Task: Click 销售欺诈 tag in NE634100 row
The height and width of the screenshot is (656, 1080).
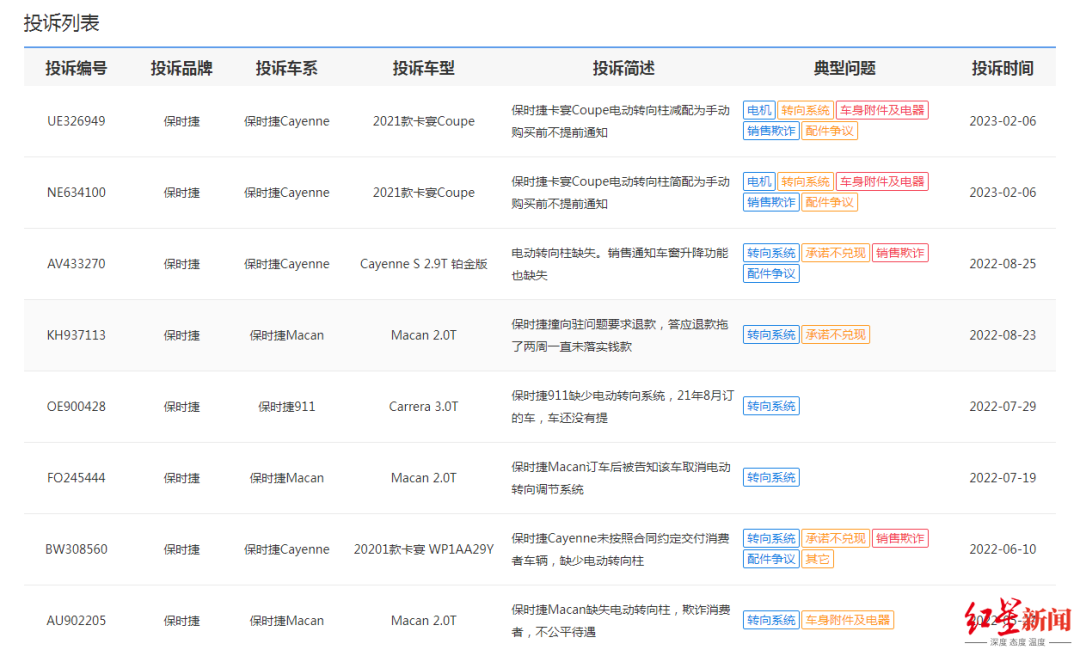Action: (x=771, y=203)
